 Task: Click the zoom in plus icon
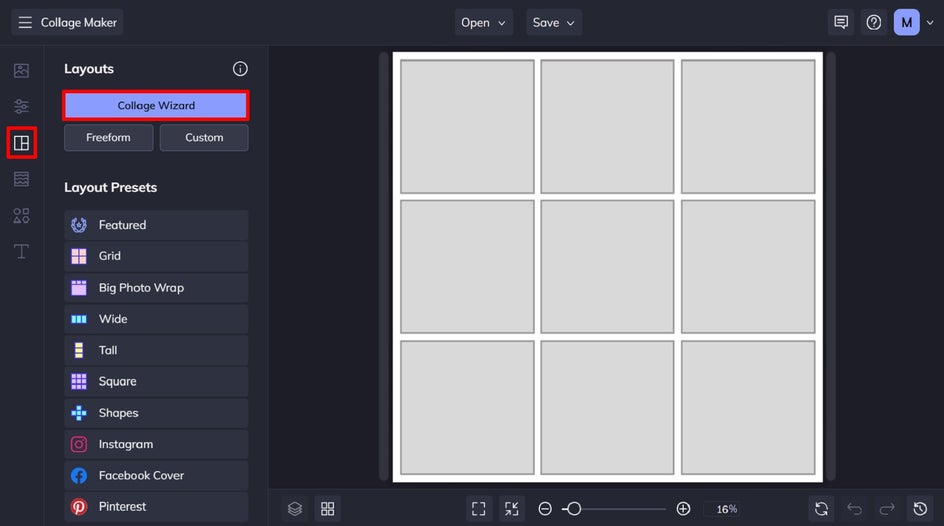(x=683, y=509)
